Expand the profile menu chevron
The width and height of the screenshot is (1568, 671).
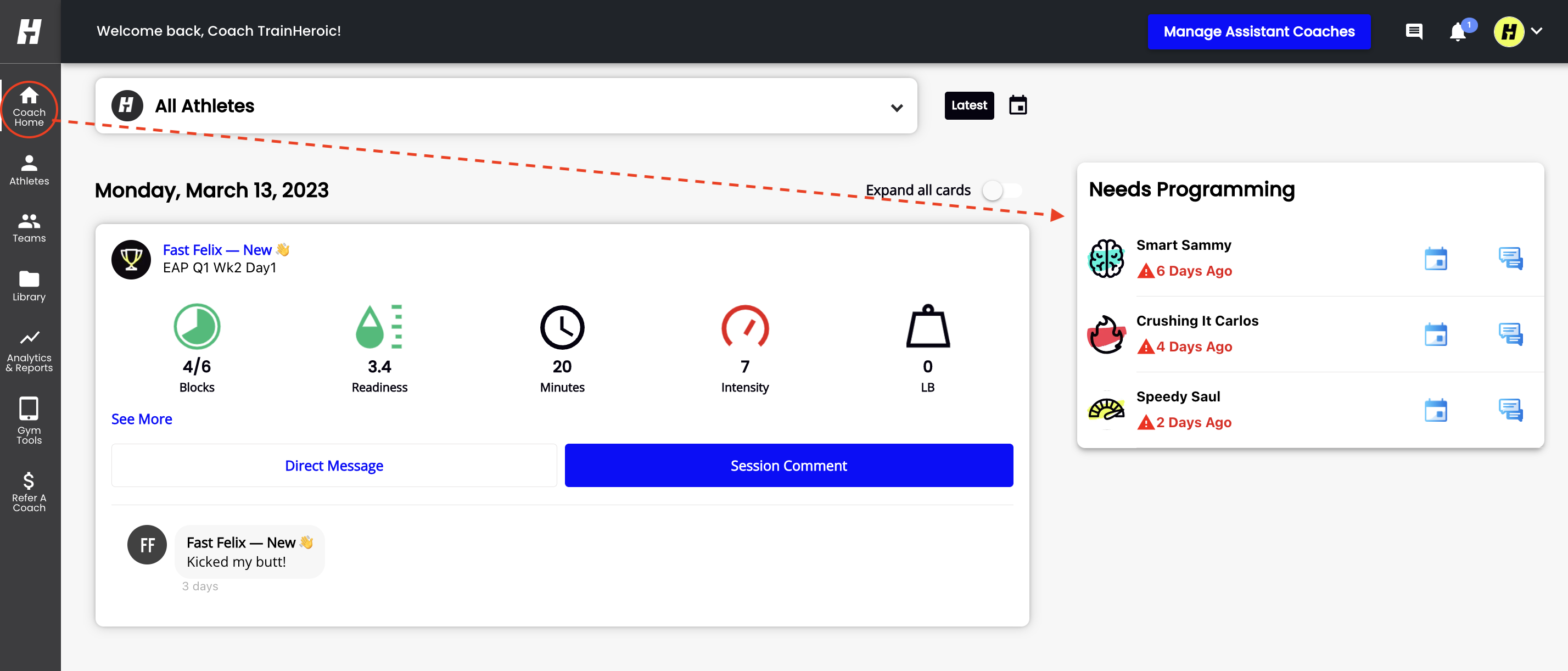1537,31
